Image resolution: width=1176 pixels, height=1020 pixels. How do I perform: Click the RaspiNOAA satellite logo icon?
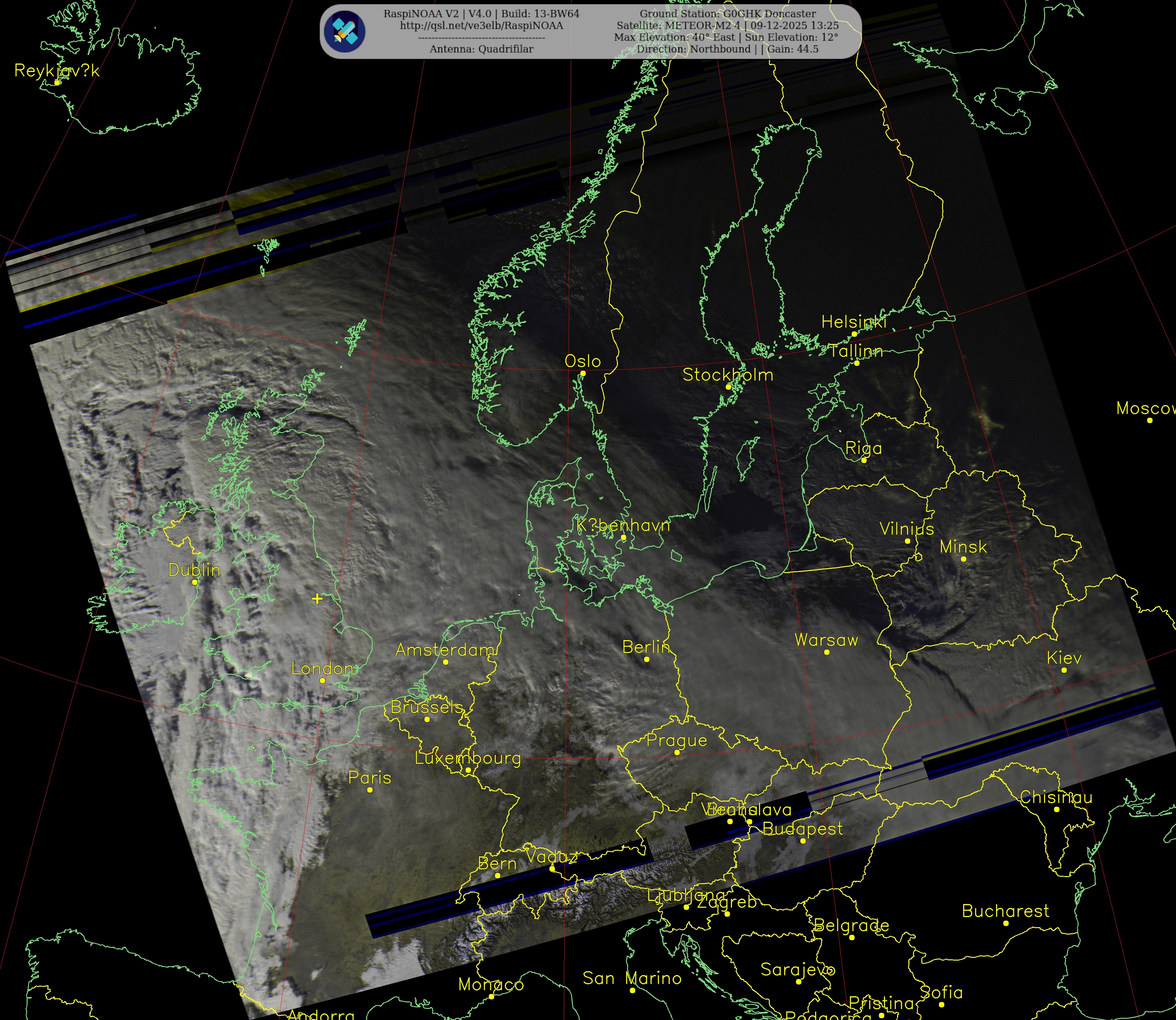344,31
